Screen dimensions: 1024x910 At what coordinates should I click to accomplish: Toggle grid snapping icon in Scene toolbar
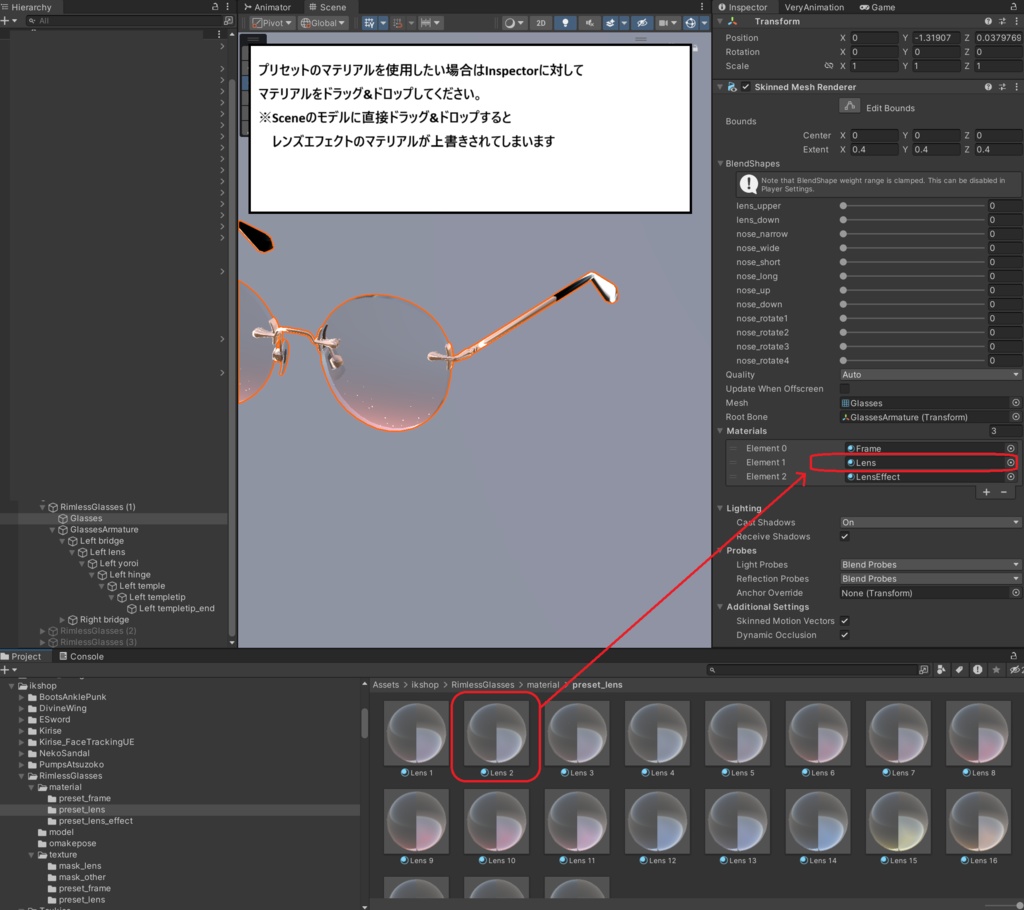pyautogui.click(x=369, y=23)
